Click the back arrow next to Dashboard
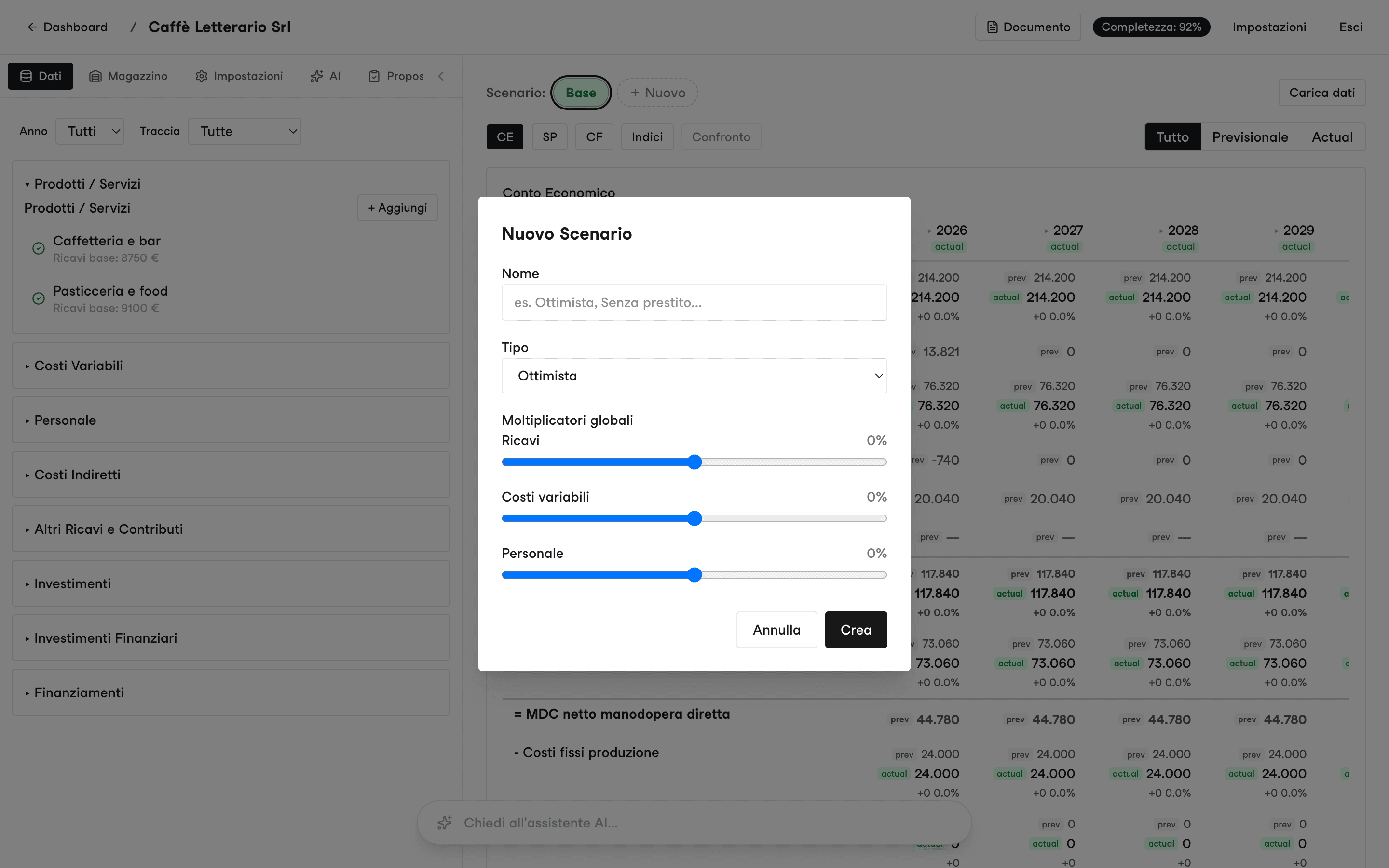The width and height of the screenshot is (1389, 868). [32, 27]
